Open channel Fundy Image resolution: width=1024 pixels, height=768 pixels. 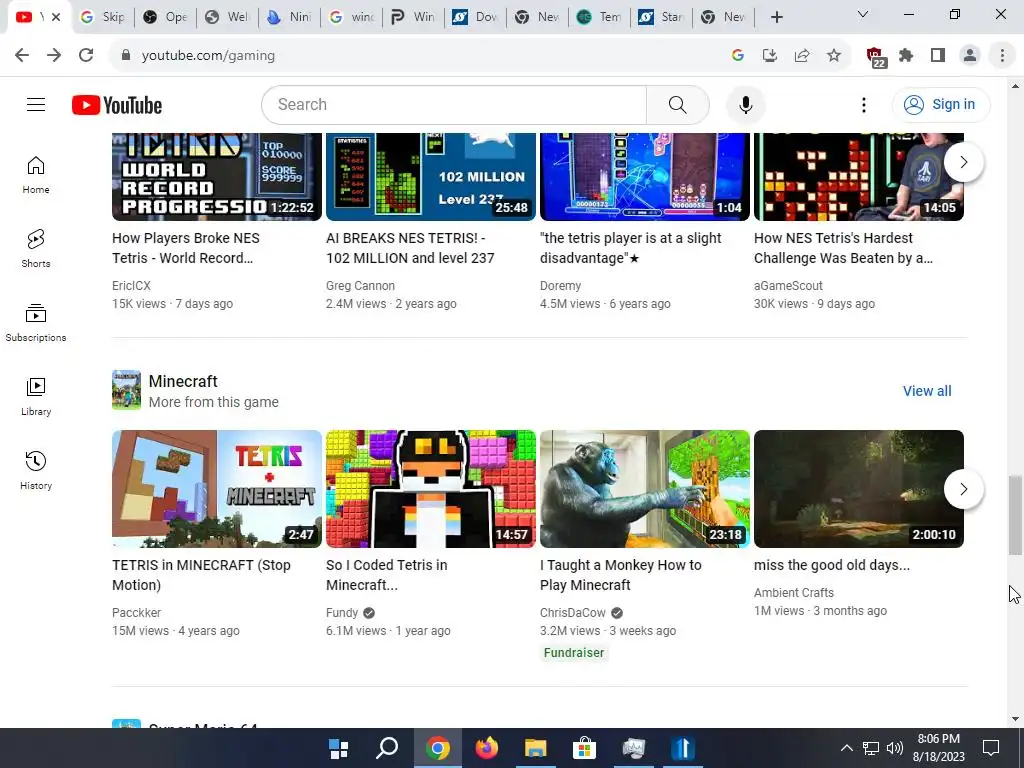(342, 613)
